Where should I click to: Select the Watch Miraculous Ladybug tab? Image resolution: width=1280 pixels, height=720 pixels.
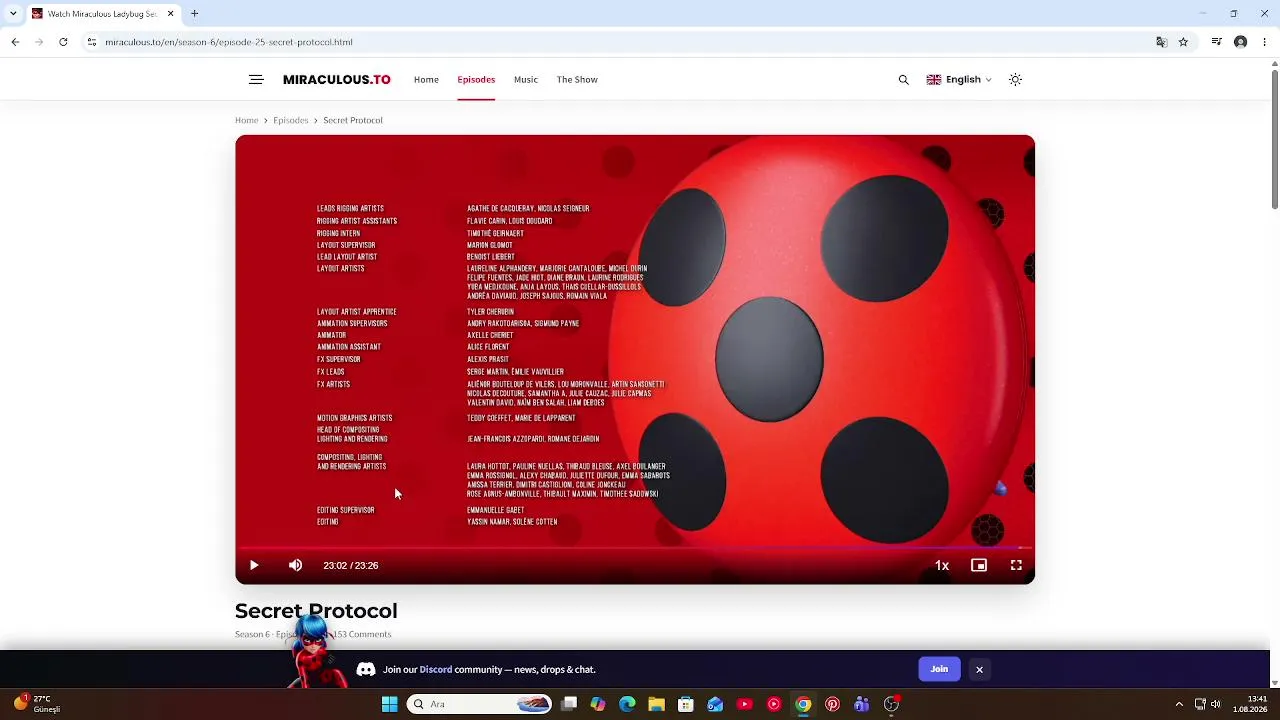click(x=103, y=14)
